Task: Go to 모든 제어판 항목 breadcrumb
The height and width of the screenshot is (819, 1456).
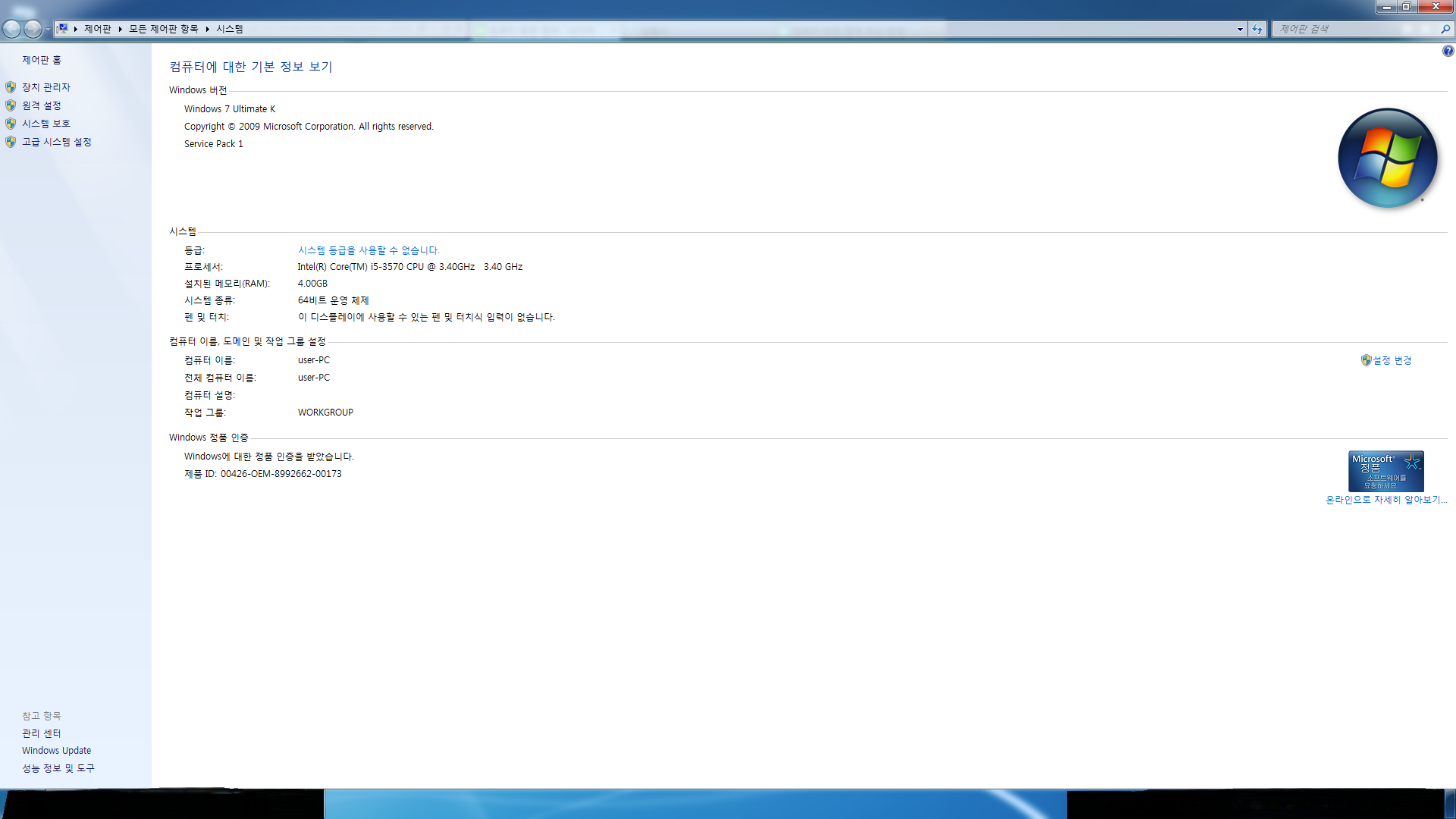Action: [163, 29]
